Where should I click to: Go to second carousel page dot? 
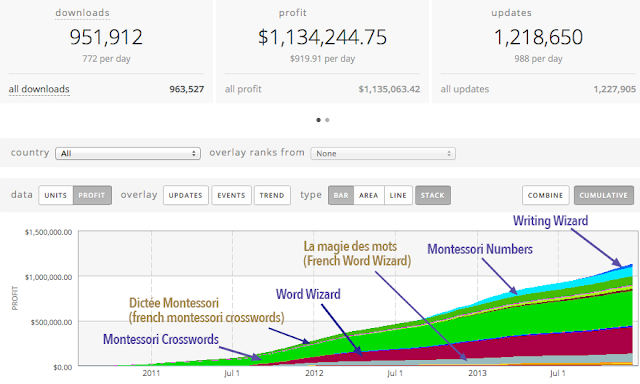(x=327, y=120)
